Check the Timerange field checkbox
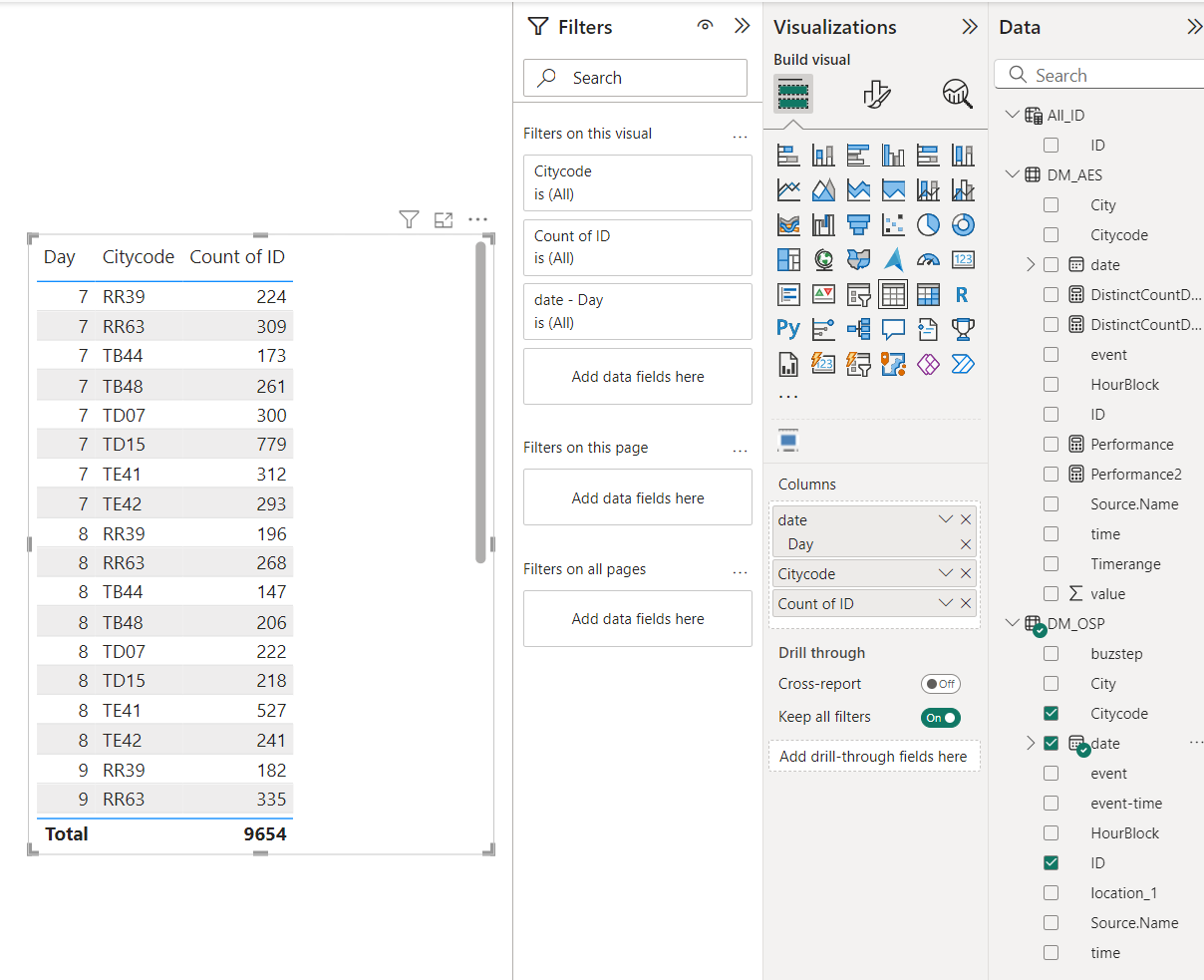Screen dimensions: 1204x980 [x=1051, y=563]
